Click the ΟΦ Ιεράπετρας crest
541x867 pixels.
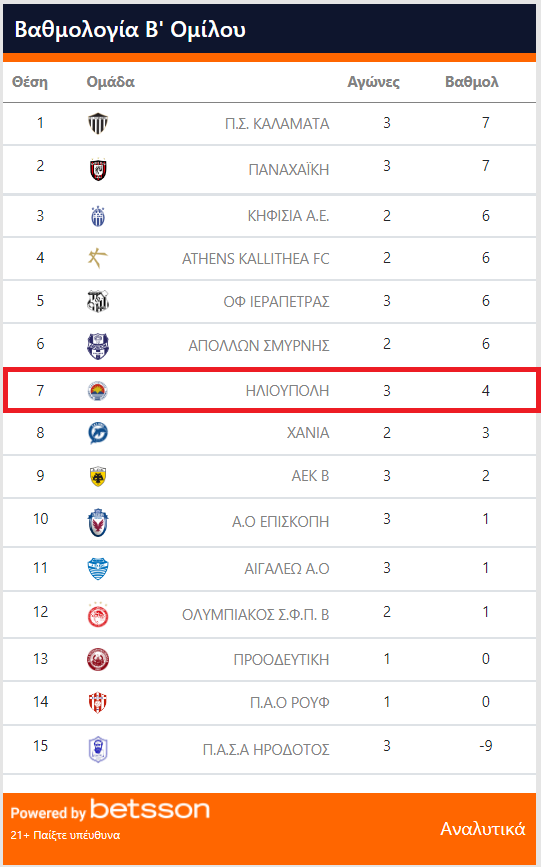tap(98, 301)
